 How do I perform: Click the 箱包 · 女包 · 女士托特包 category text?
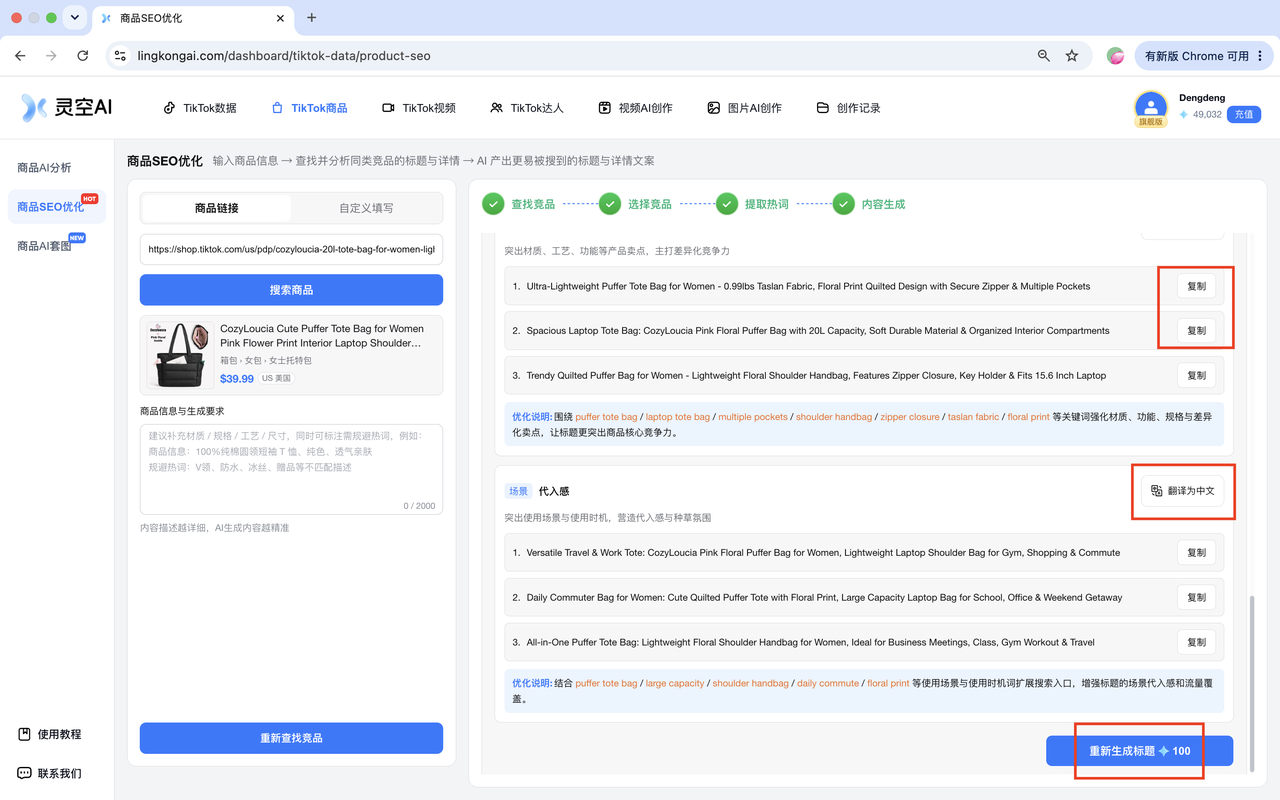[266, 360]
